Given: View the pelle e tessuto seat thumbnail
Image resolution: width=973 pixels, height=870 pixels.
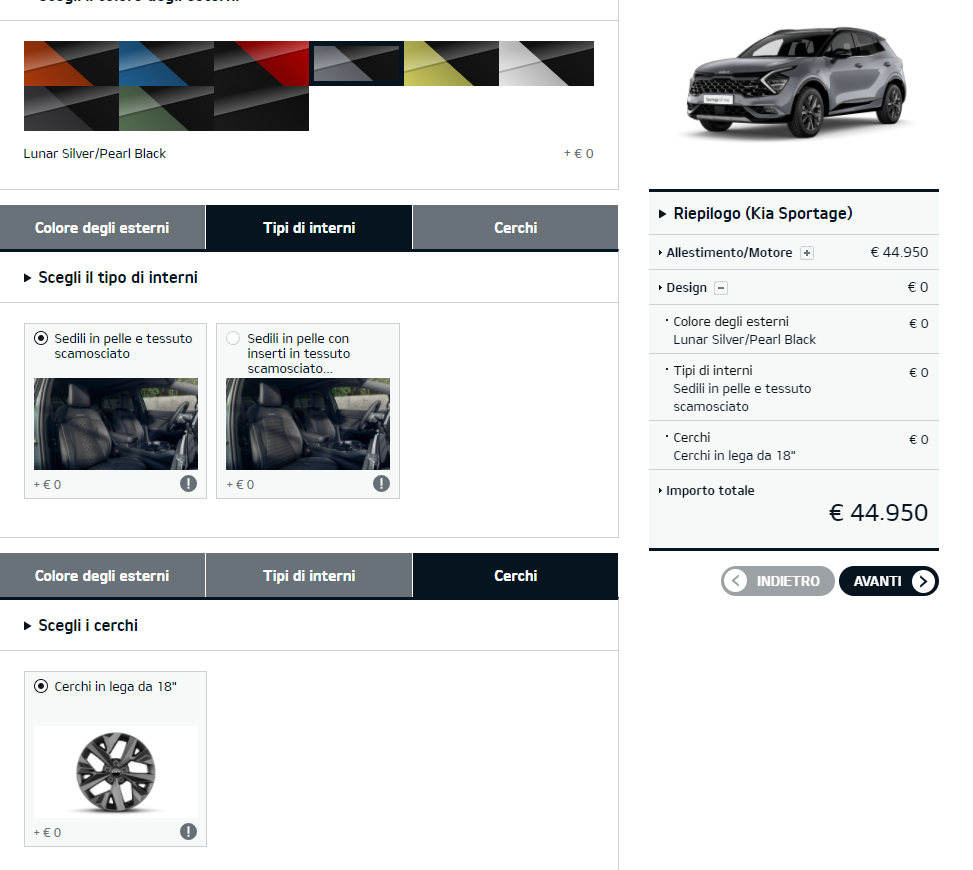Looking at the screenshot, I should point(116,424).
